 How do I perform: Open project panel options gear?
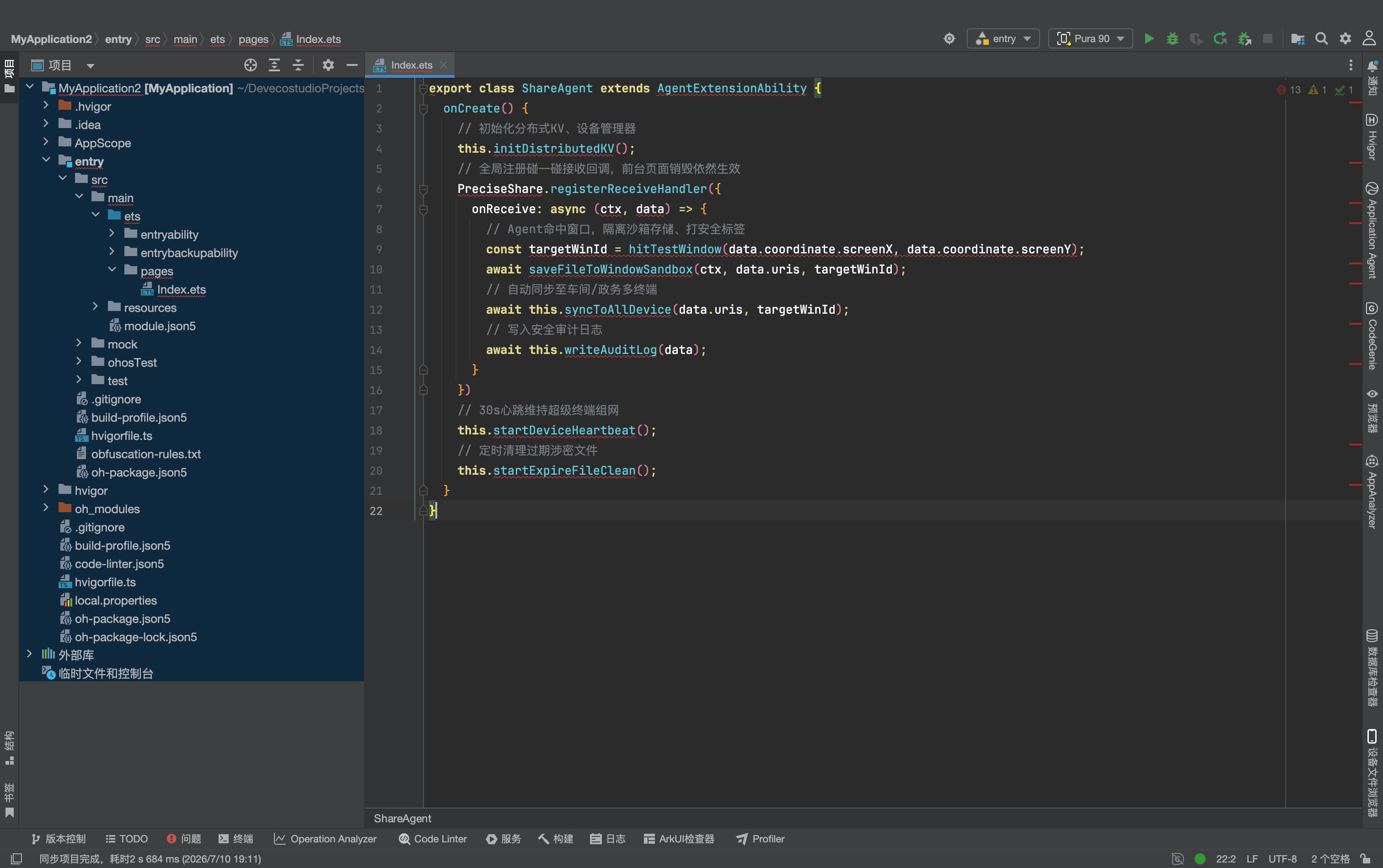328,65
